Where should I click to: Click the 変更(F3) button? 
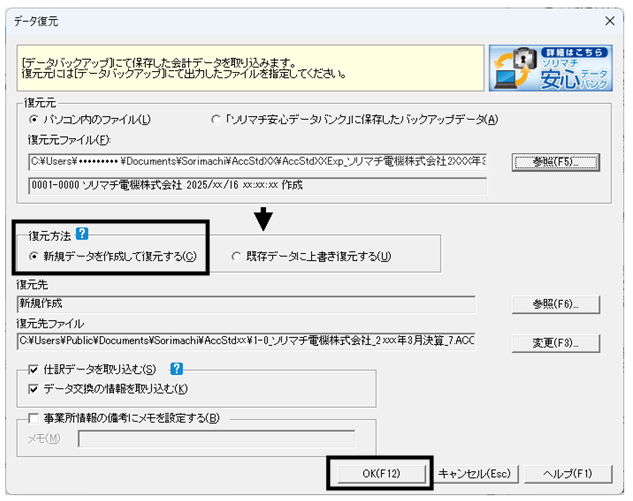click(x=556, y=344)
